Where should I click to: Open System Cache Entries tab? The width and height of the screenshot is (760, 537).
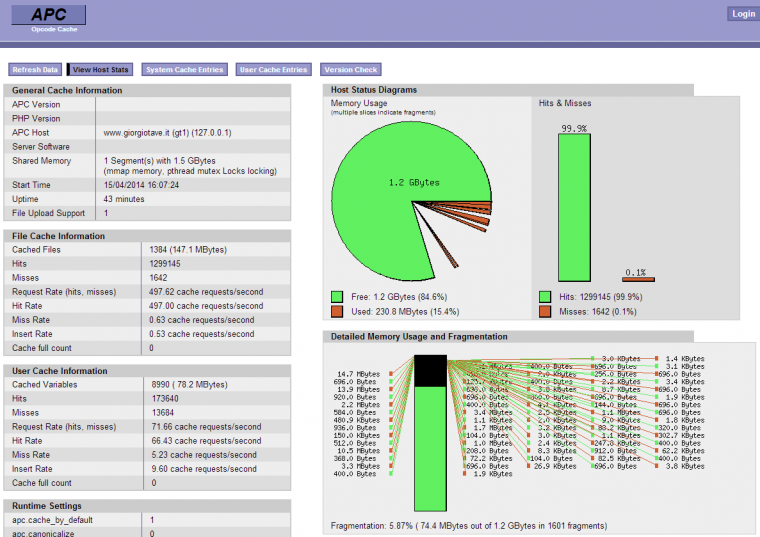tap(184, 70)
